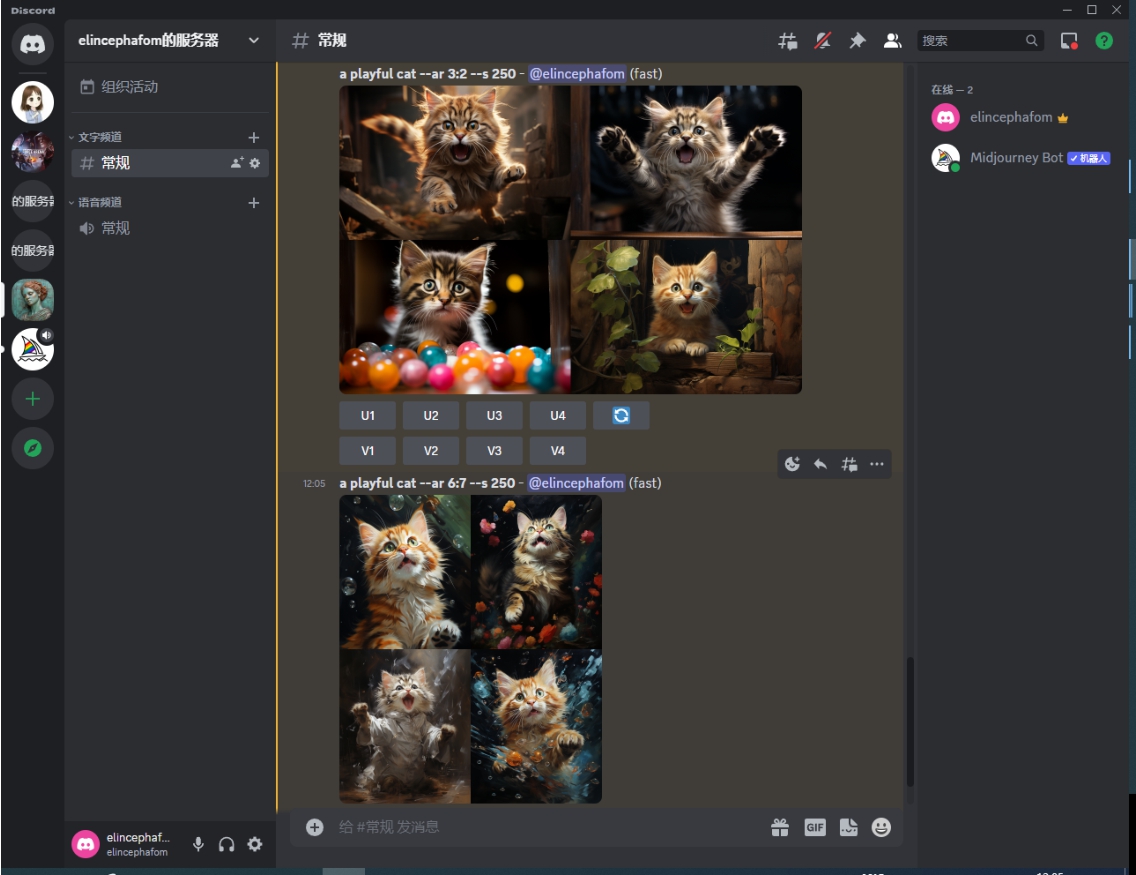Open the Inbox icon in header

pyautogui.click(x=1069, y=41)
